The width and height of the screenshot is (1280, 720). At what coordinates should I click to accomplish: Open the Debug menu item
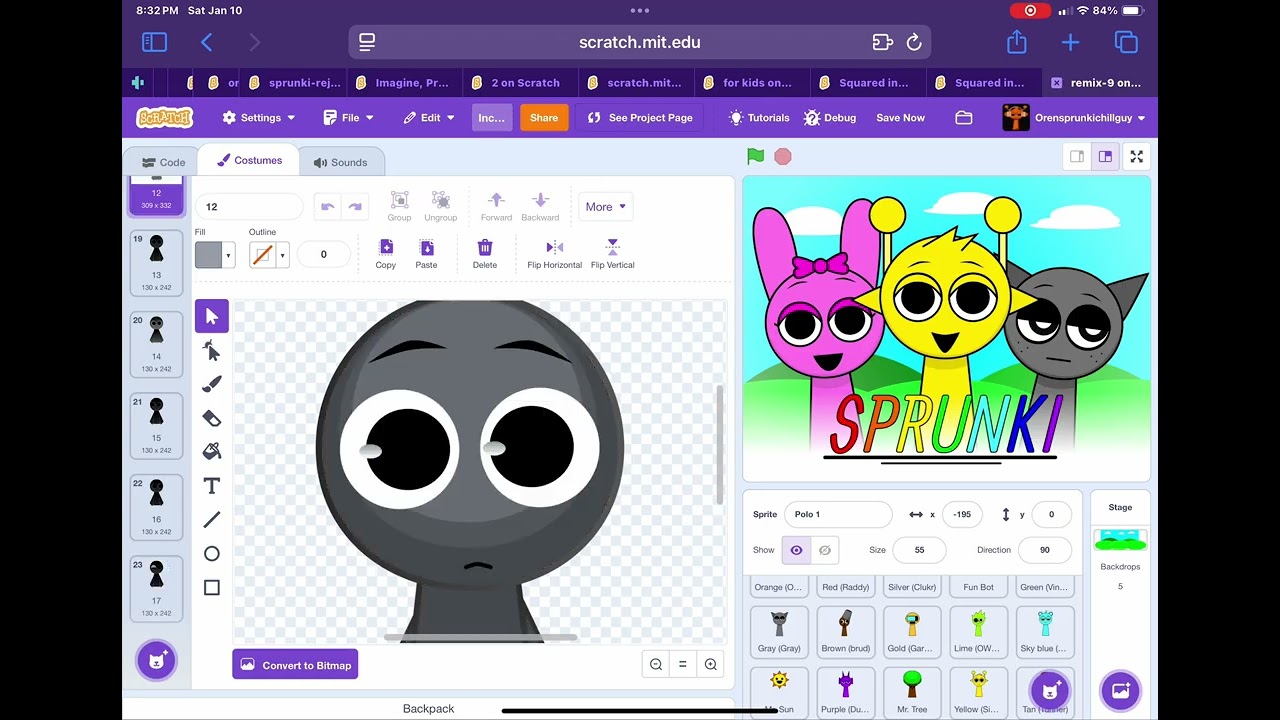click(830, 118)
